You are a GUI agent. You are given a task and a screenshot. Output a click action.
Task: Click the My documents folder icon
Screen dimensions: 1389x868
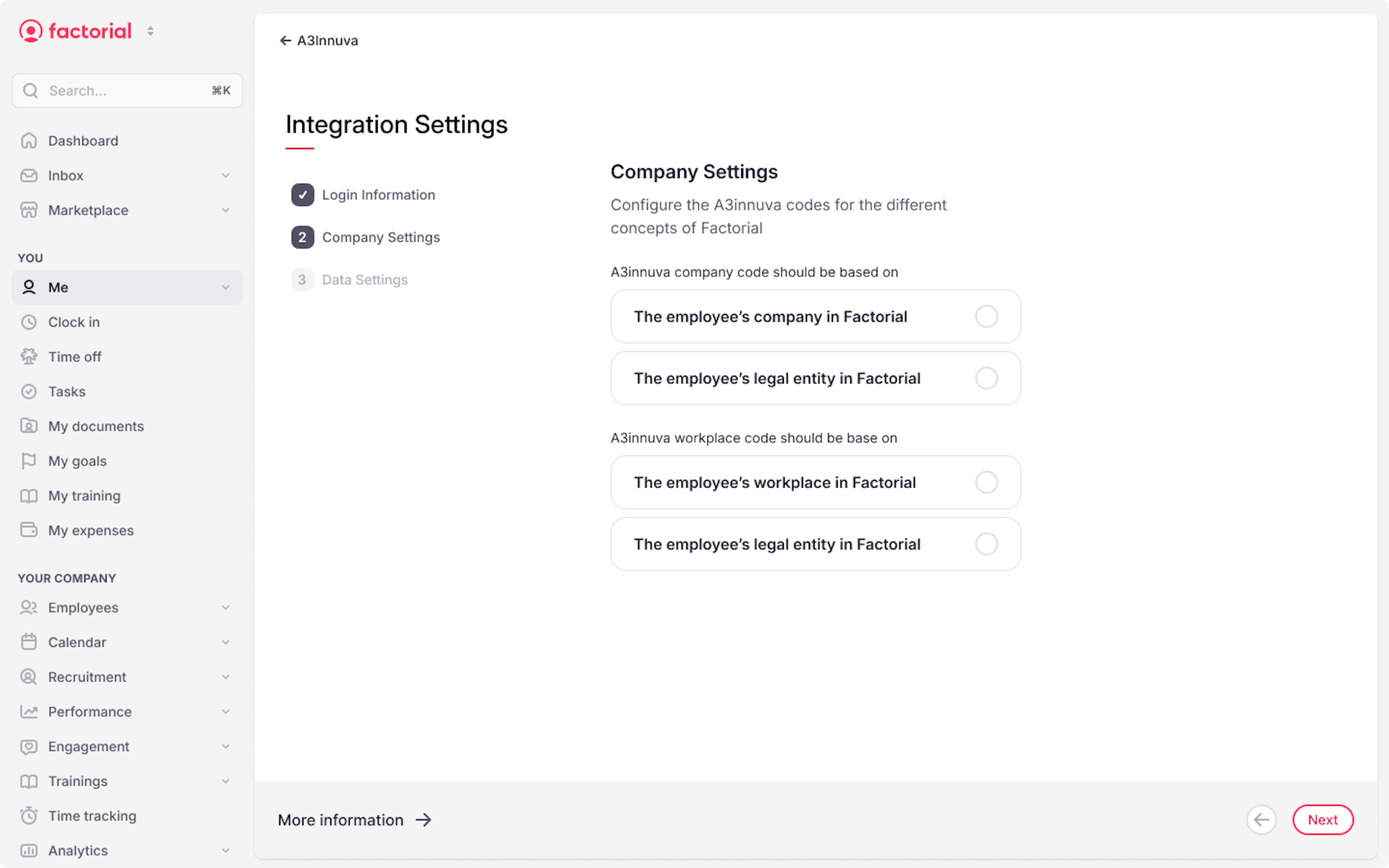point(29,426)
